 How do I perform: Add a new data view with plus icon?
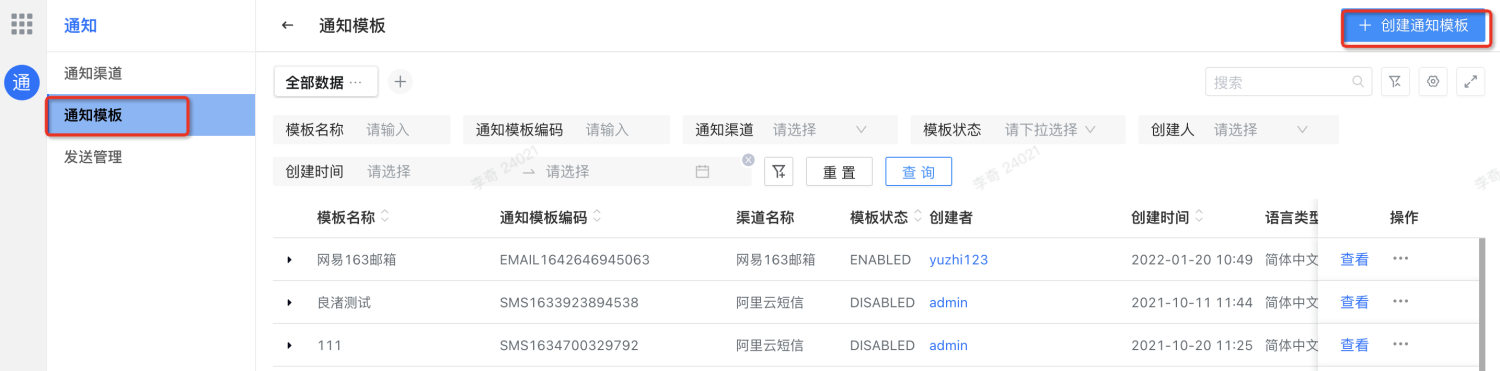pos(399,82)
